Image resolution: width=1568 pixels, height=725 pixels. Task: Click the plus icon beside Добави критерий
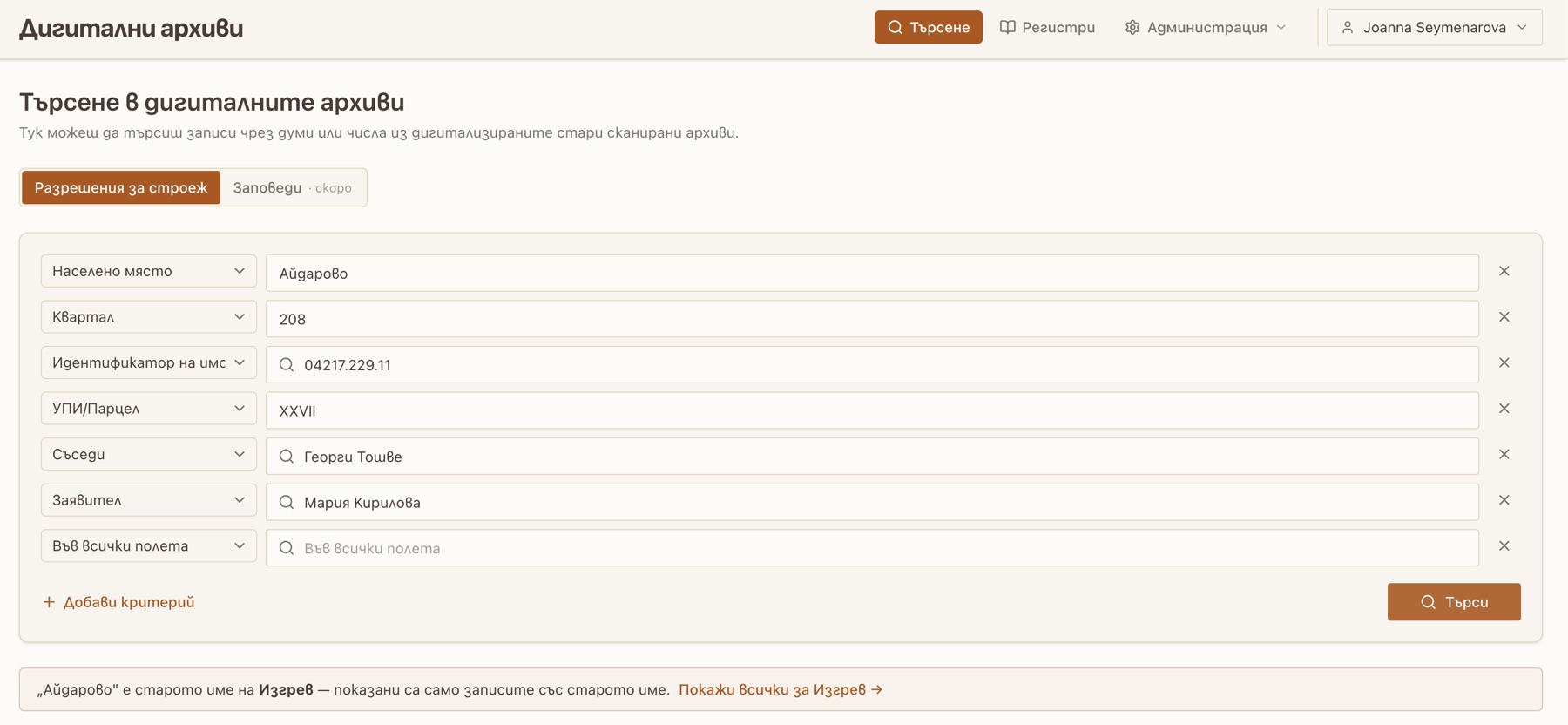49,602
